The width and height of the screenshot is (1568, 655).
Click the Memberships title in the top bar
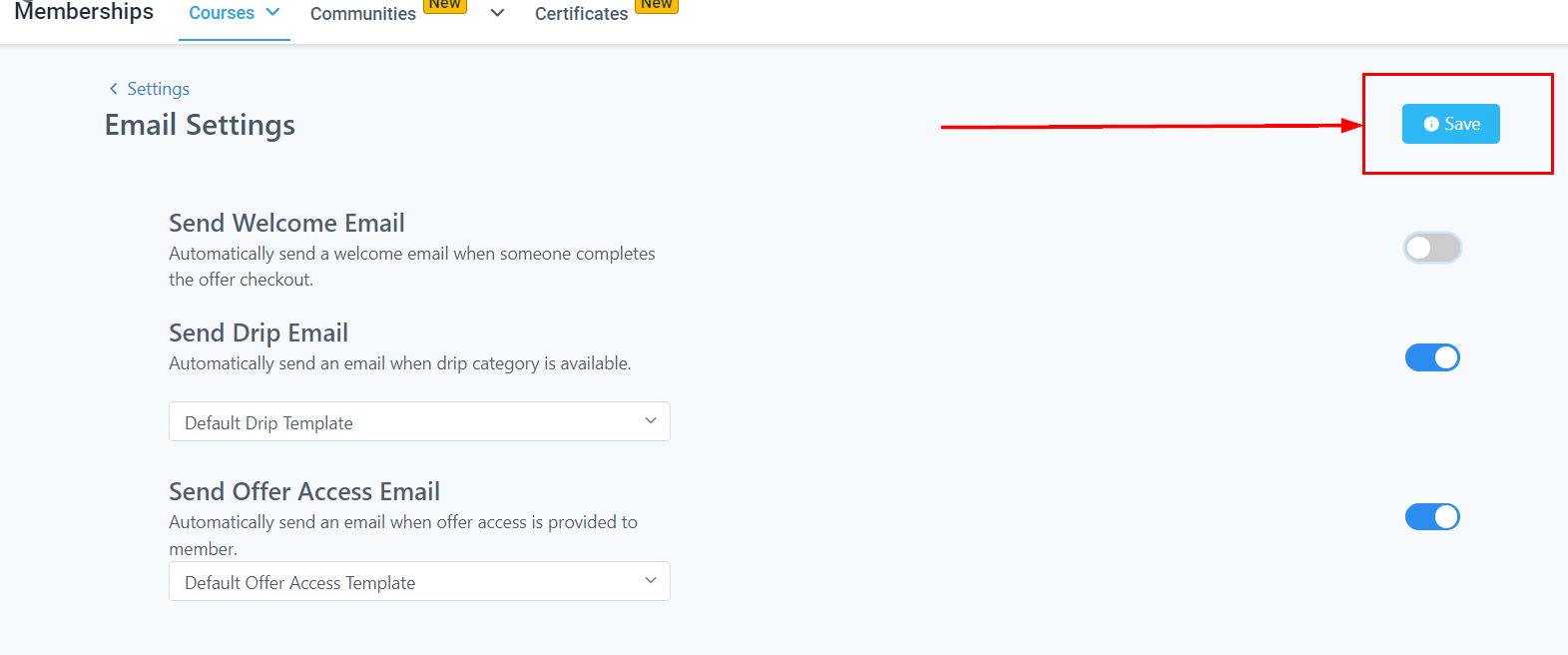pyautogui.click(x=84, y=12)
